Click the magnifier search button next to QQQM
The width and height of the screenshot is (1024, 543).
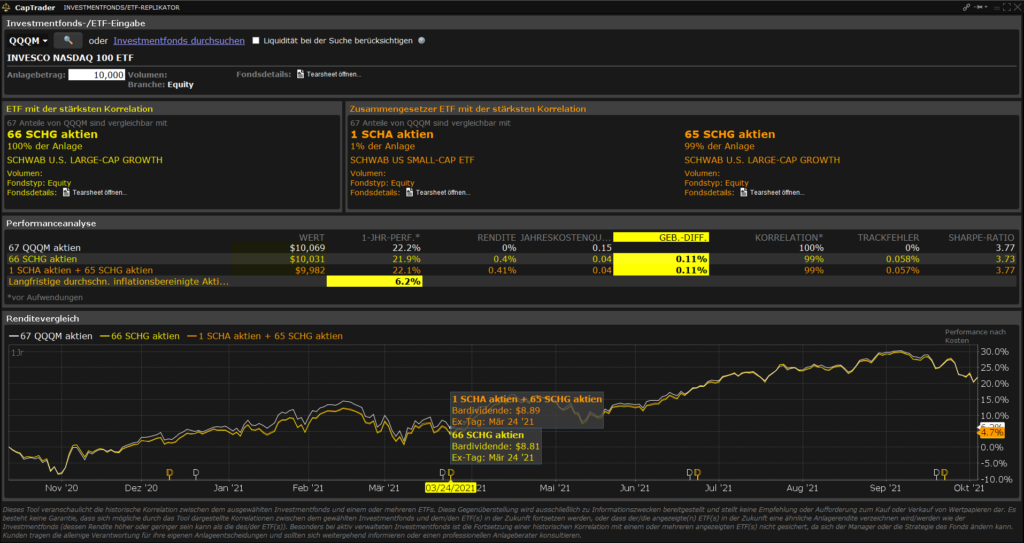click(x=68, y=41)
